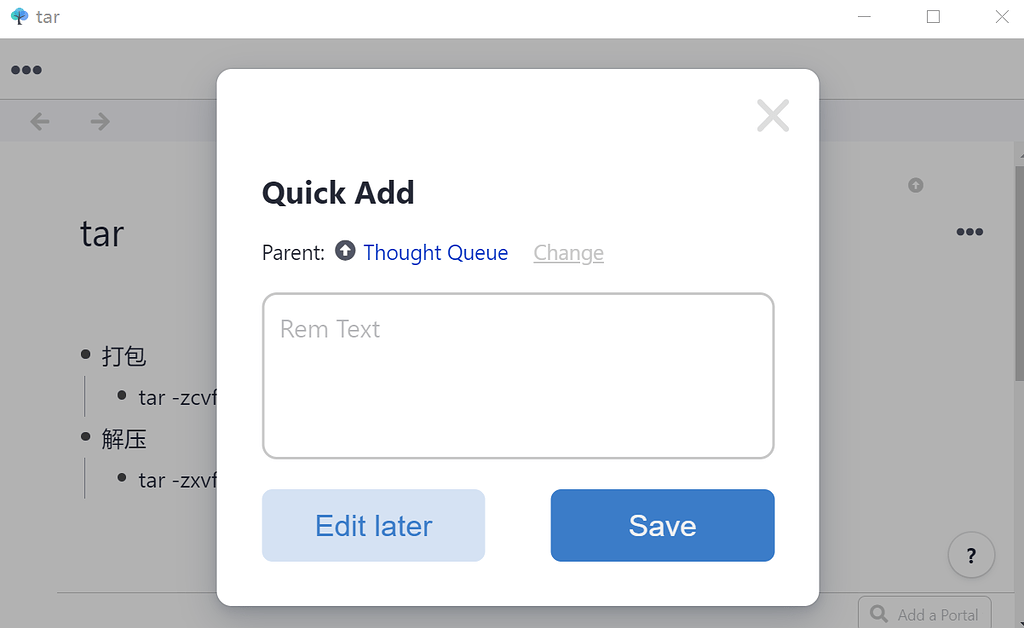Image resolution: width=1024 pixels, height=628 pixels.
Task: Click the circular up-arrow icon near the scrollbar
Action: [915, 184]
